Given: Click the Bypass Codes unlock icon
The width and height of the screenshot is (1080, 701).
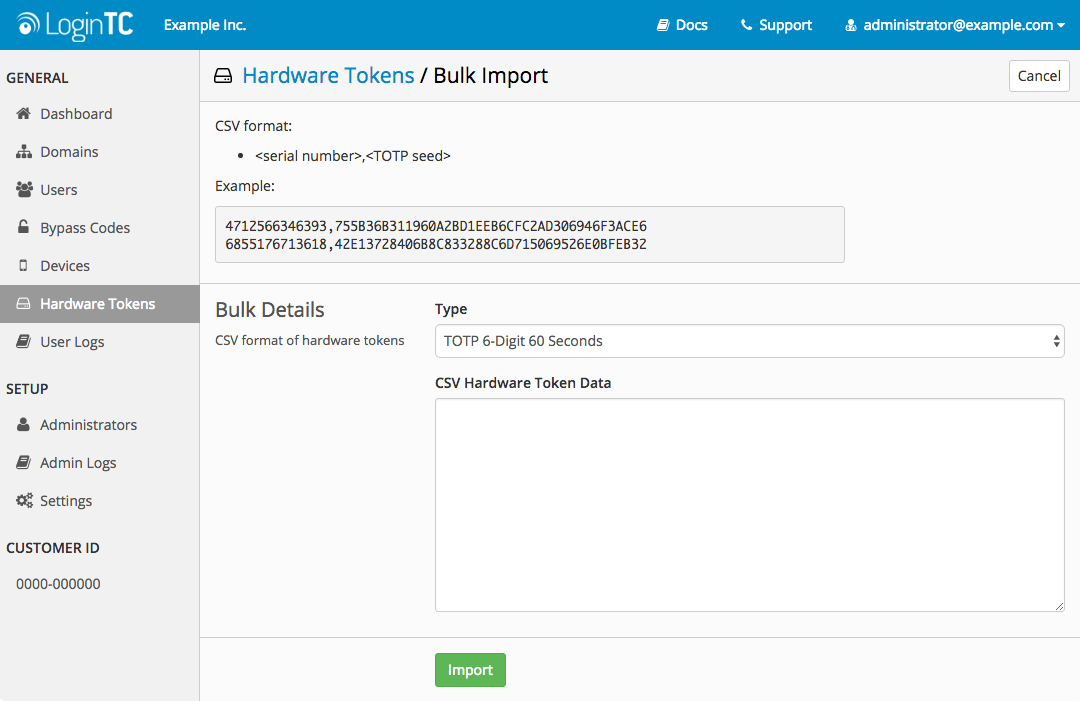Looking at the screenshot, I should point(23,227).
